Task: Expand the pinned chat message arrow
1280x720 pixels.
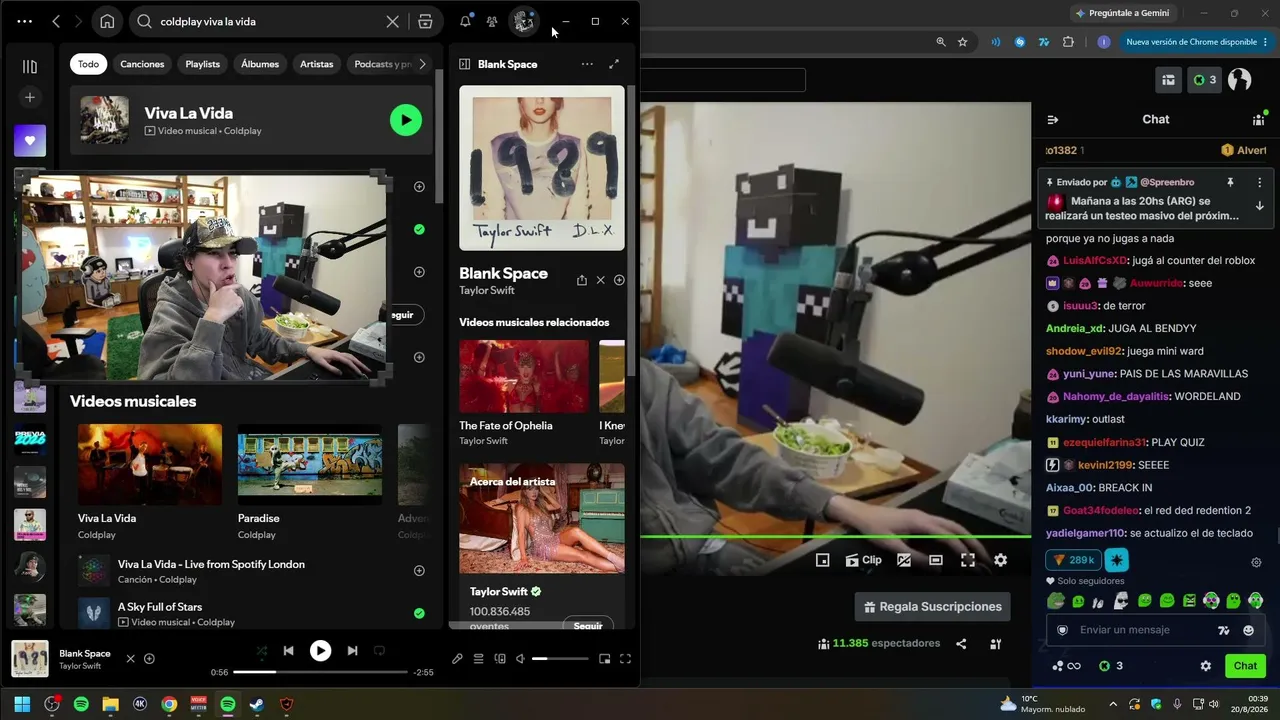Action: click(1259, 206)
